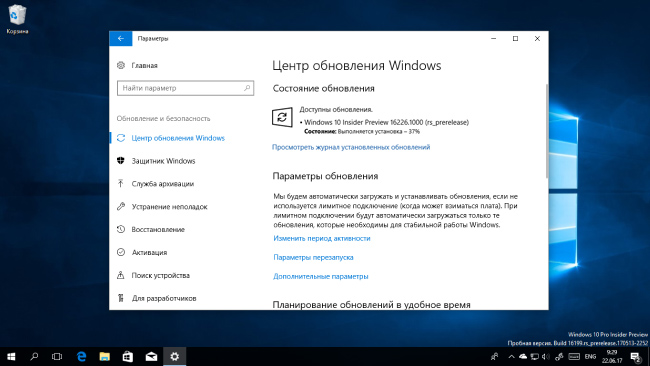The image size is (650, 366).
Task: Click the OneDrive cloud tray icon
Action: pyautogui.click(x=523, y=356)
